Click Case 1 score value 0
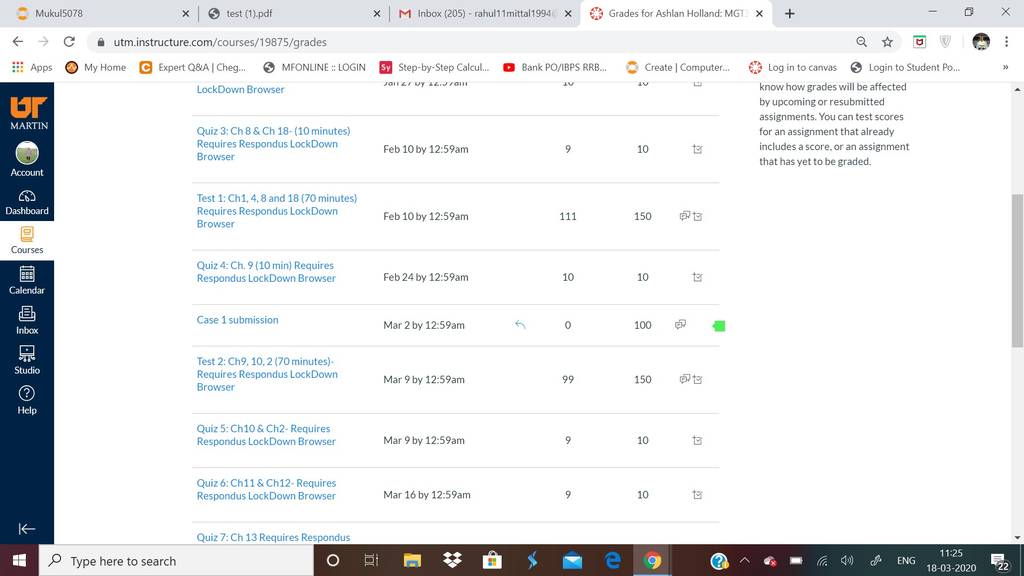 pyautogui.click(x=568, y=325)
